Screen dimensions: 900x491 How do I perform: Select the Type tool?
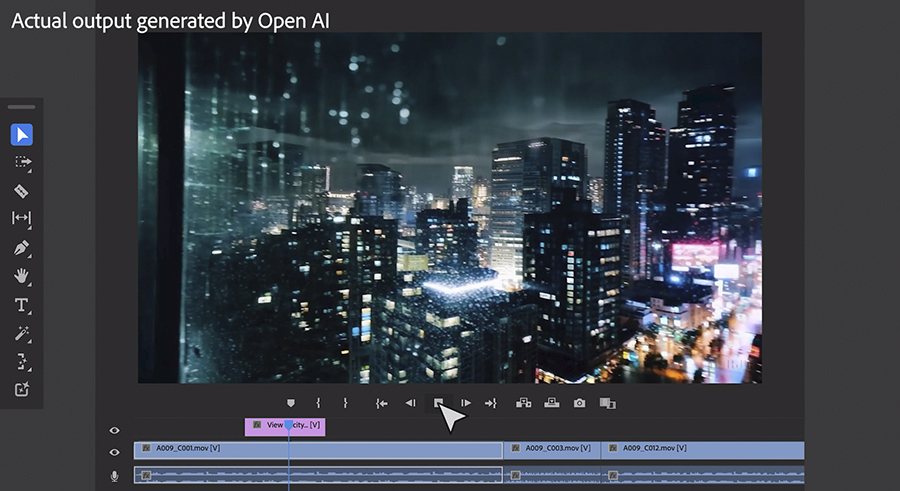22,305
